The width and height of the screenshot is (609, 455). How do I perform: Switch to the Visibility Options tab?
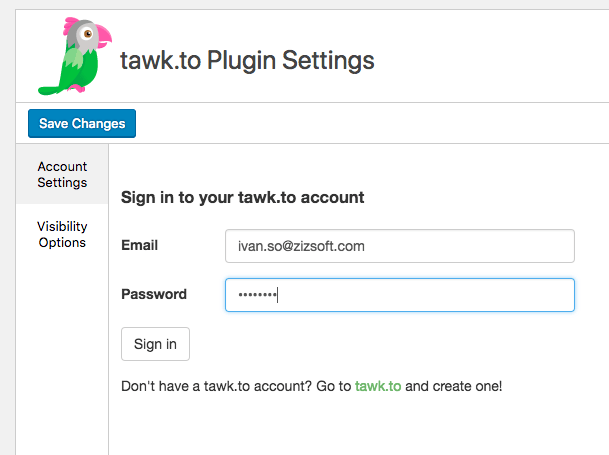tap(62, 234)
